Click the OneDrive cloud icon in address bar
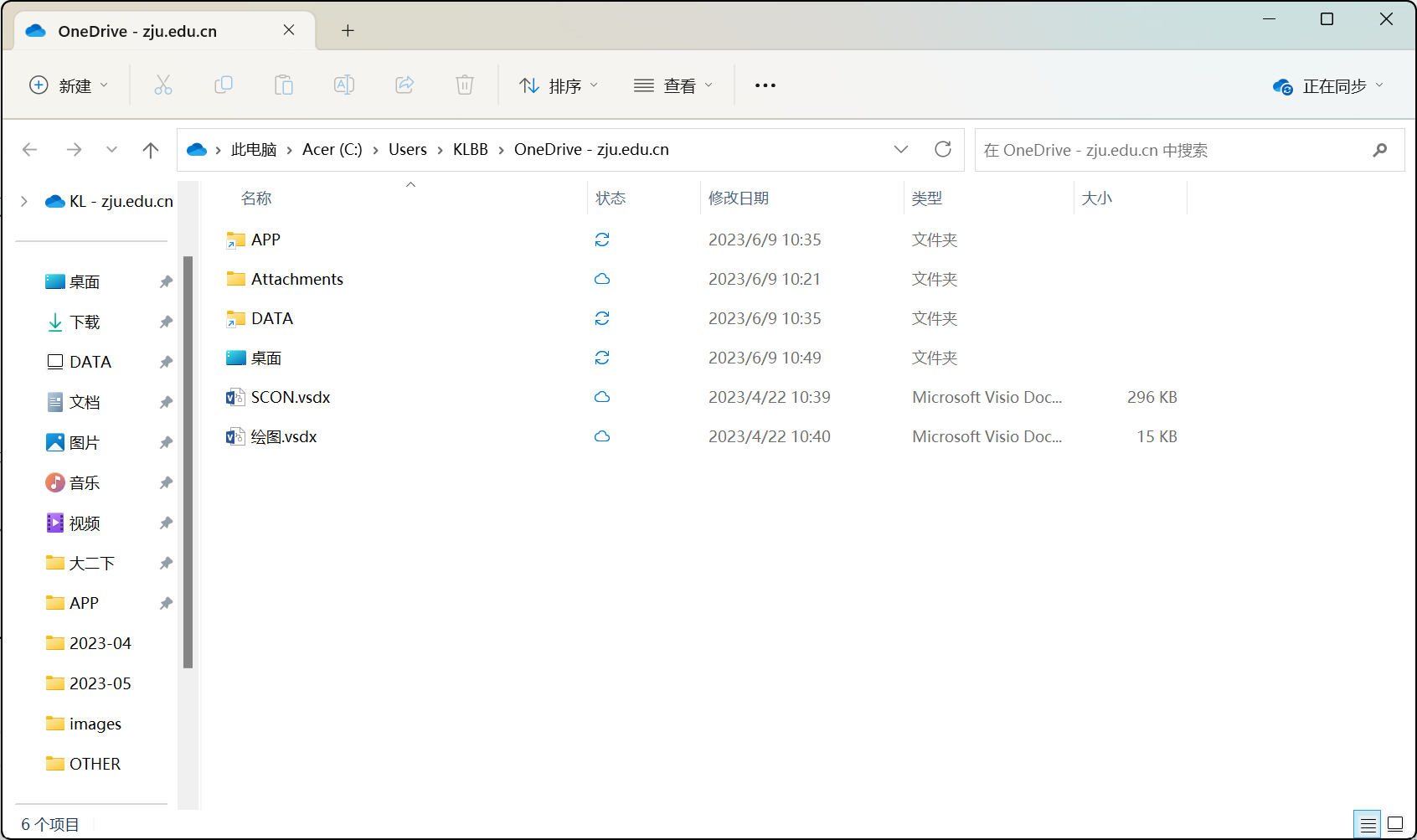The height and width of the screenshot is (840, 1417). click(x=197, y=149)
